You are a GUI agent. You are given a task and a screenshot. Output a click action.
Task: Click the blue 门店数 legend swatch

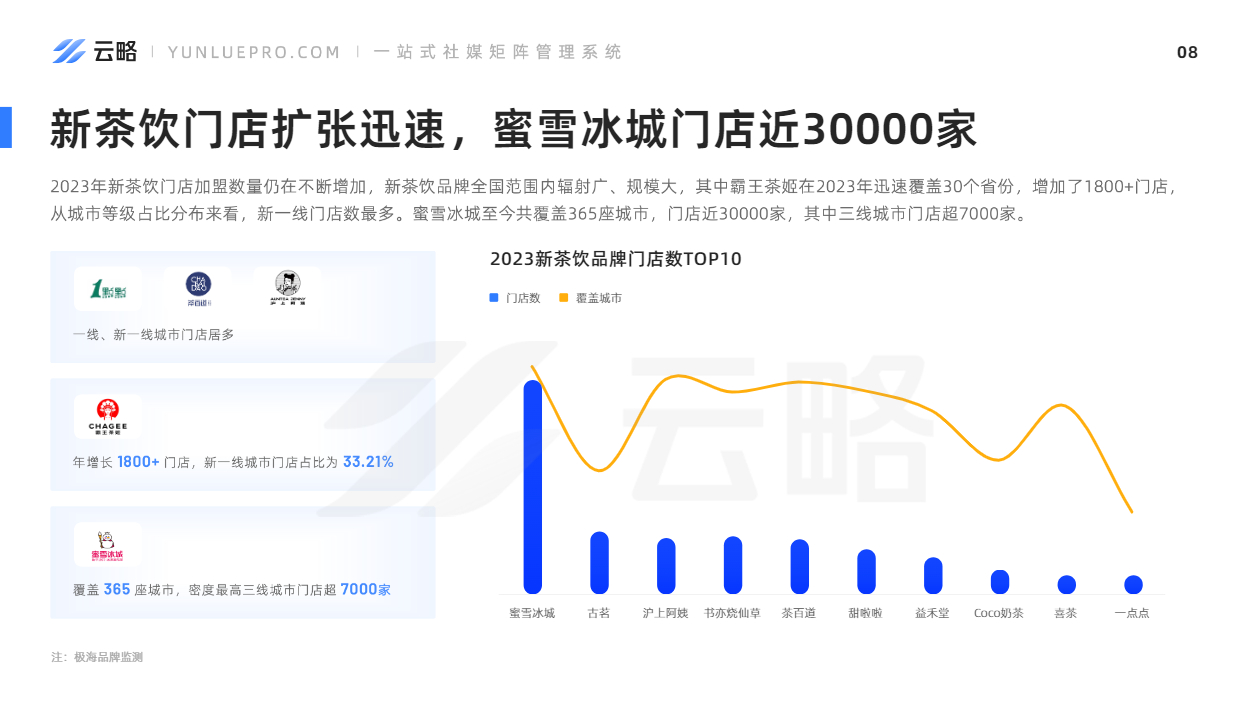494,298
